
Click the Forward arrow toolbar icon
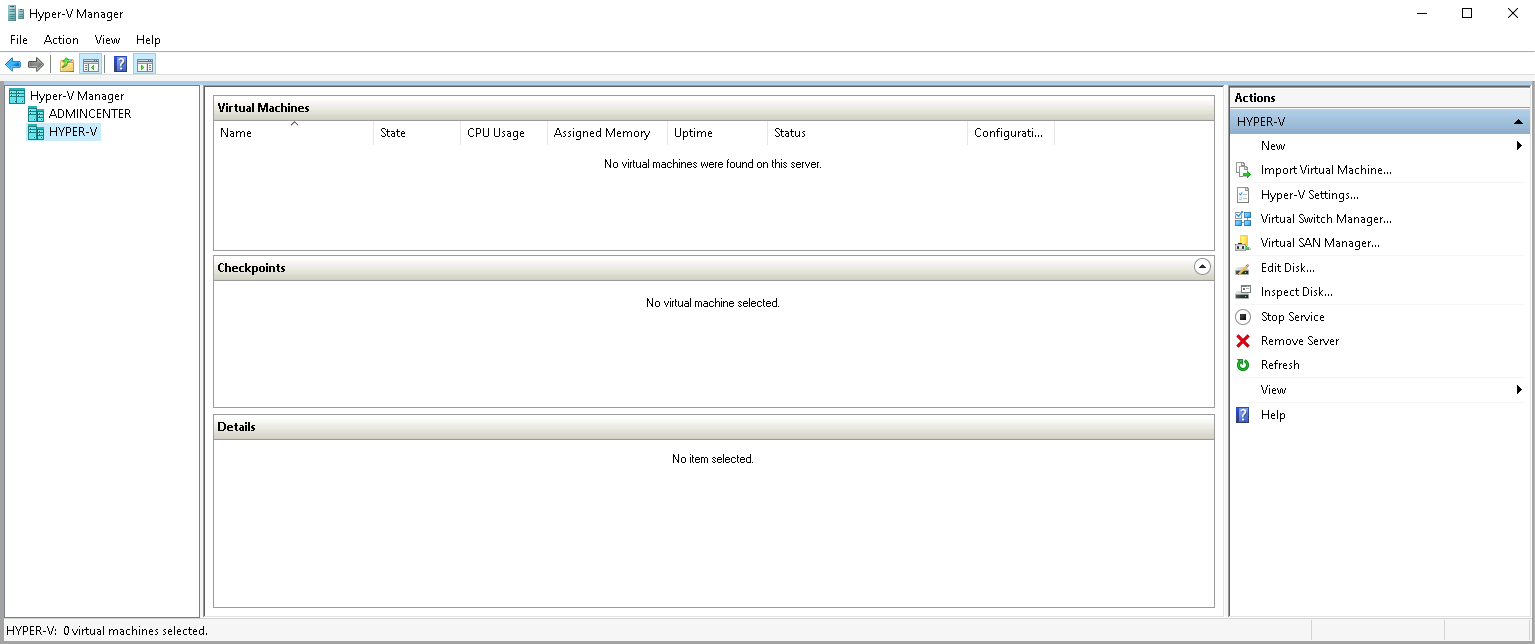pyautogui.click(x=36, y=65)
